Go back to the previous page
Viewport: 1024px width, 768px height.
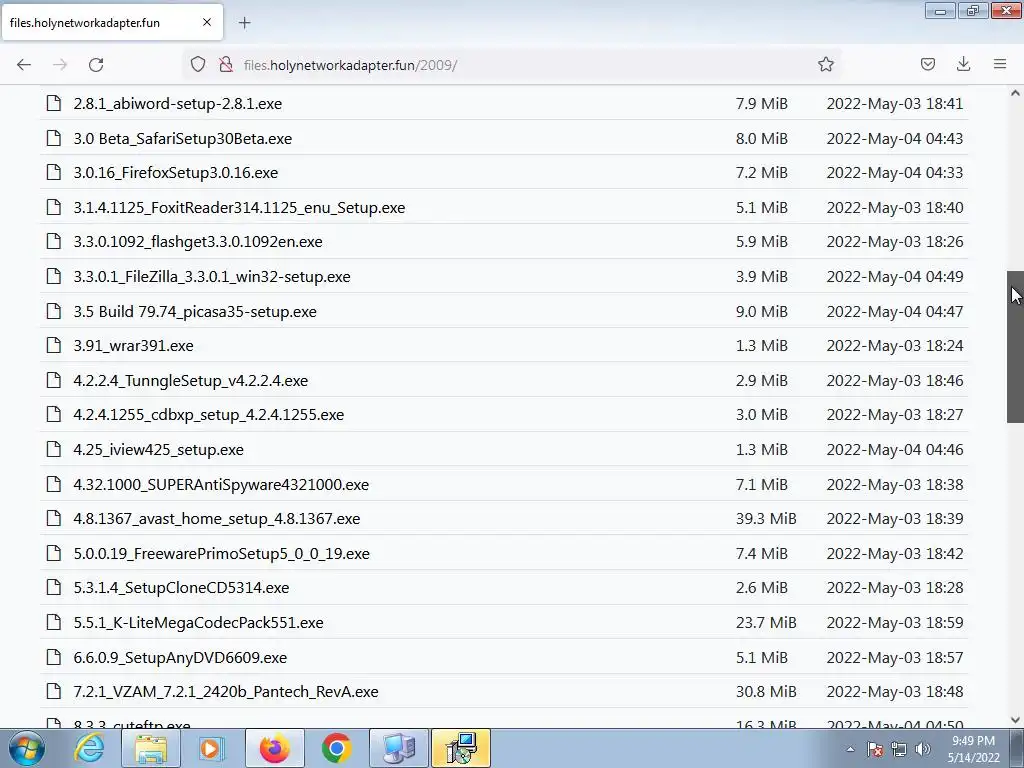(x=24, y=65)
